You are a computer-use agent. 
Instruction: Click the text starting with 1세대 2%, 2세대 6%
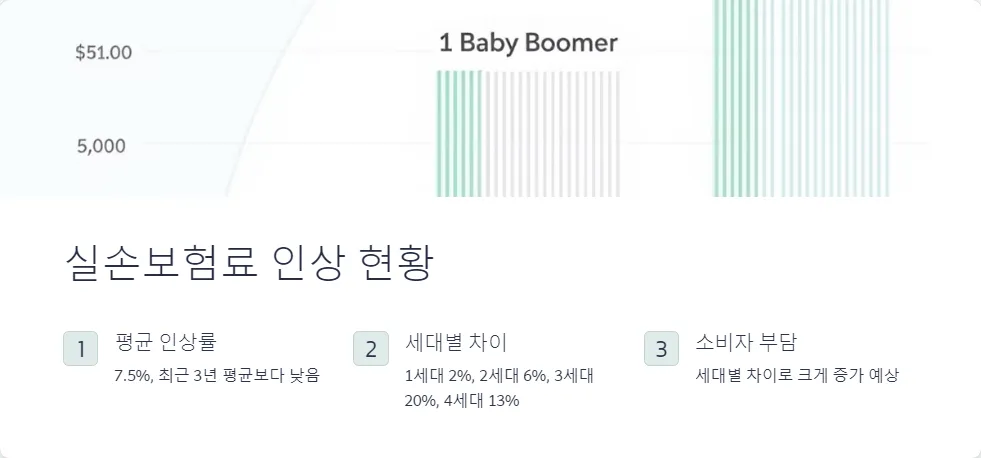[x=499, y=376]
